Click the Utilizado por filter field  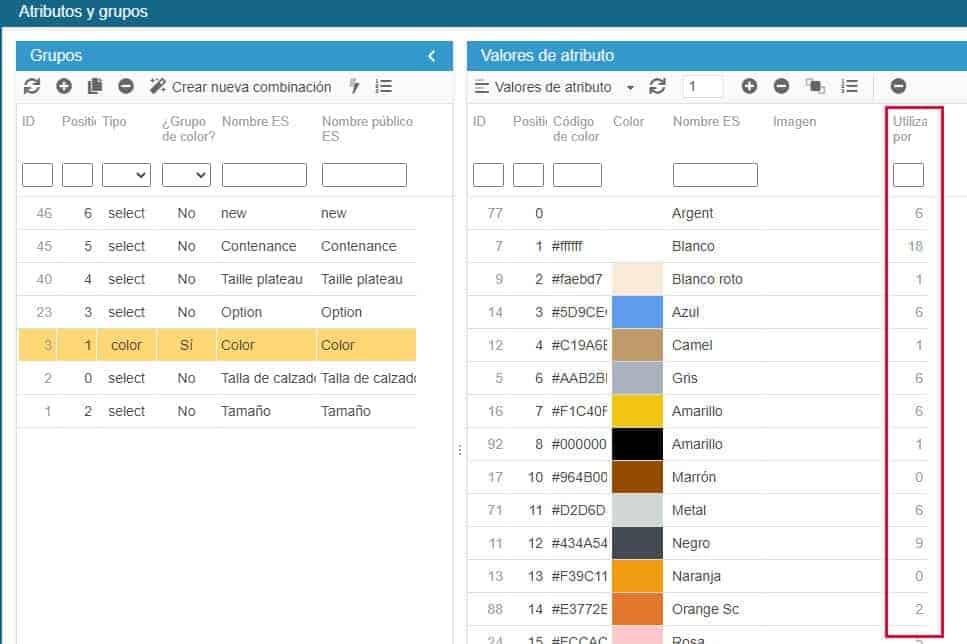coord(908,175)
